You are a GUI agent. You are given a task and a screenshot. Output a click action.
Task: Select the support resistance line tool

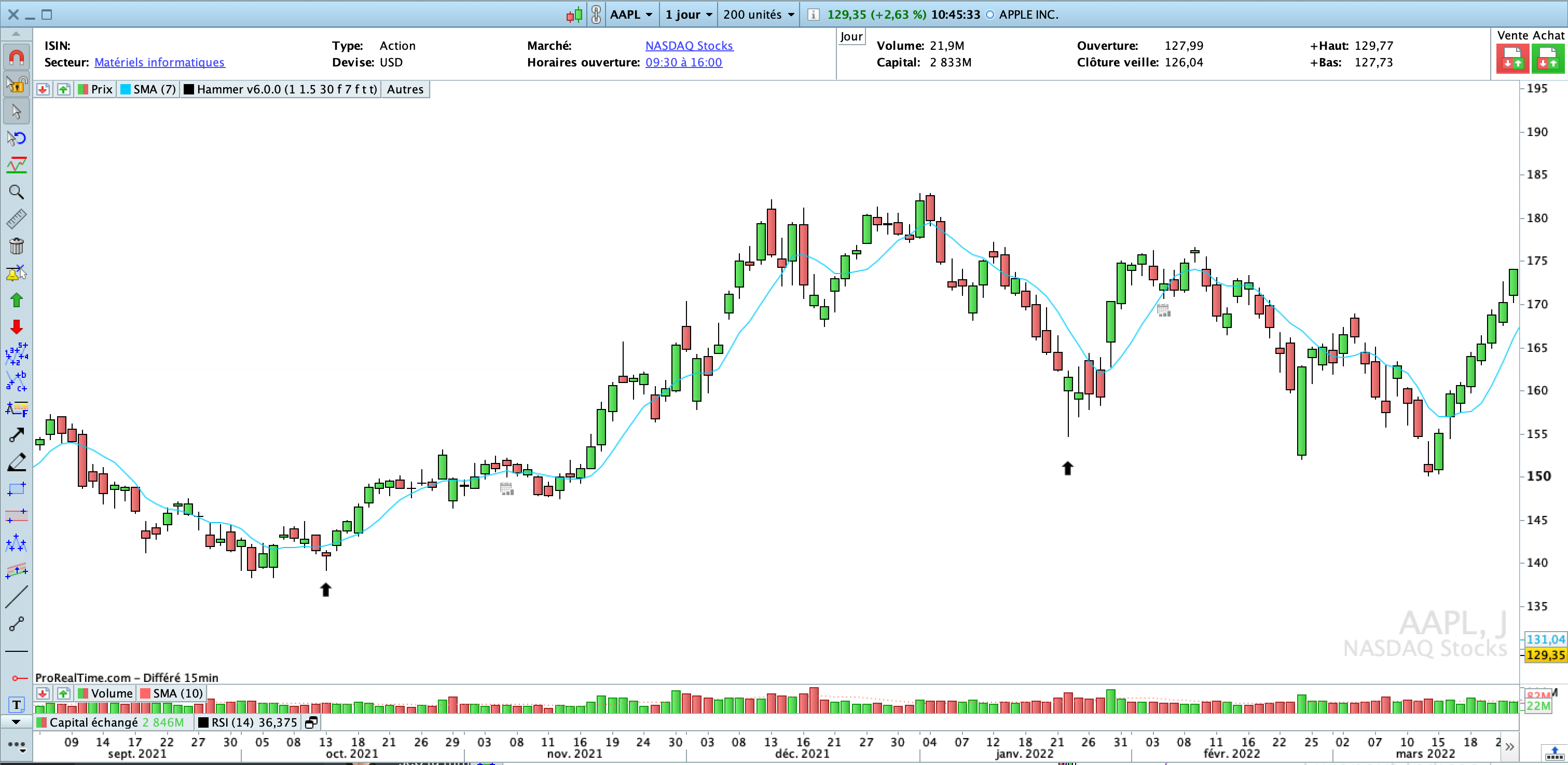point(17,165)
